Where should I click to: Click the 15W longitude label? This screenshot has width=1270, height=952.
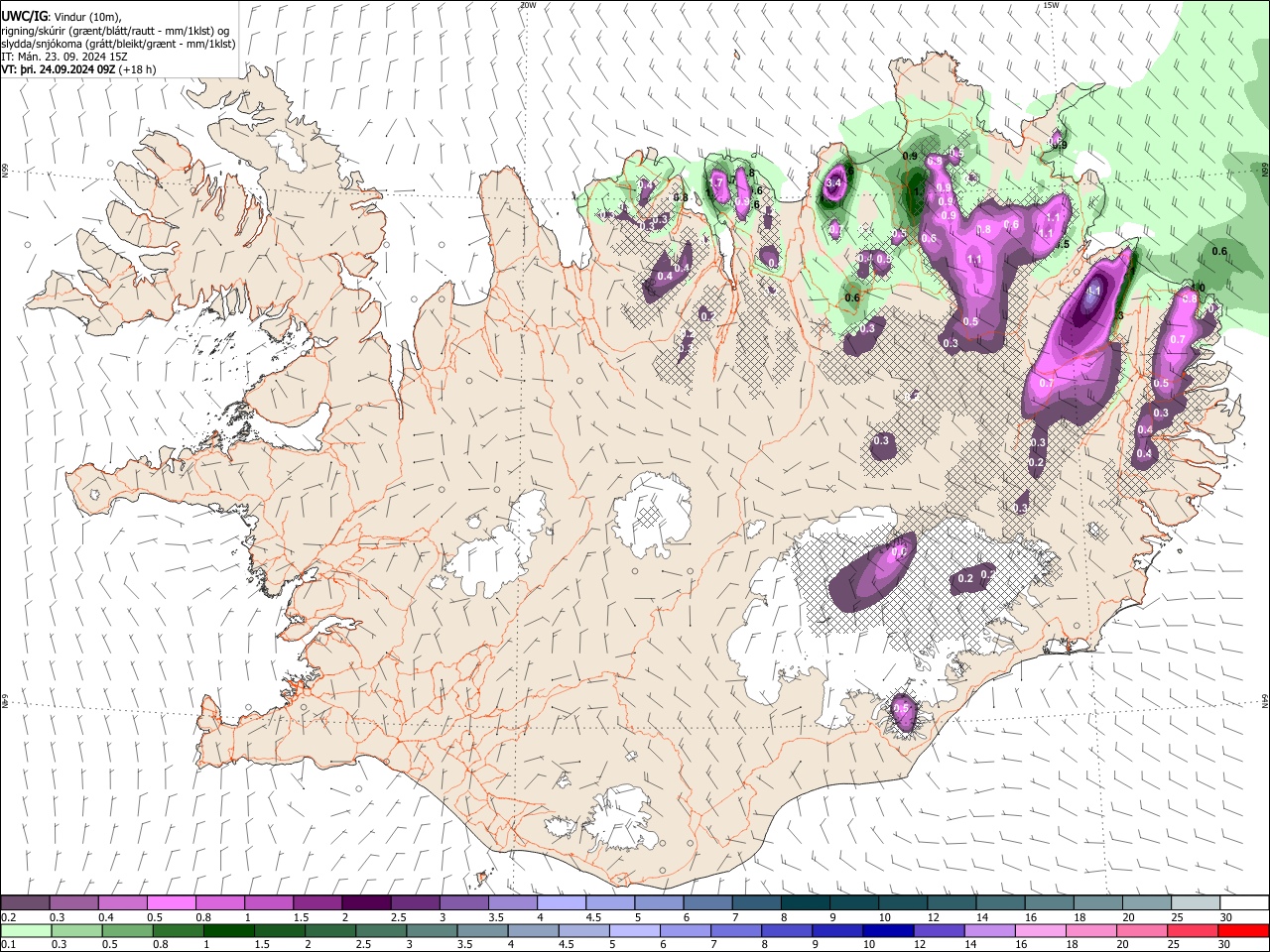click(1051, 5)
